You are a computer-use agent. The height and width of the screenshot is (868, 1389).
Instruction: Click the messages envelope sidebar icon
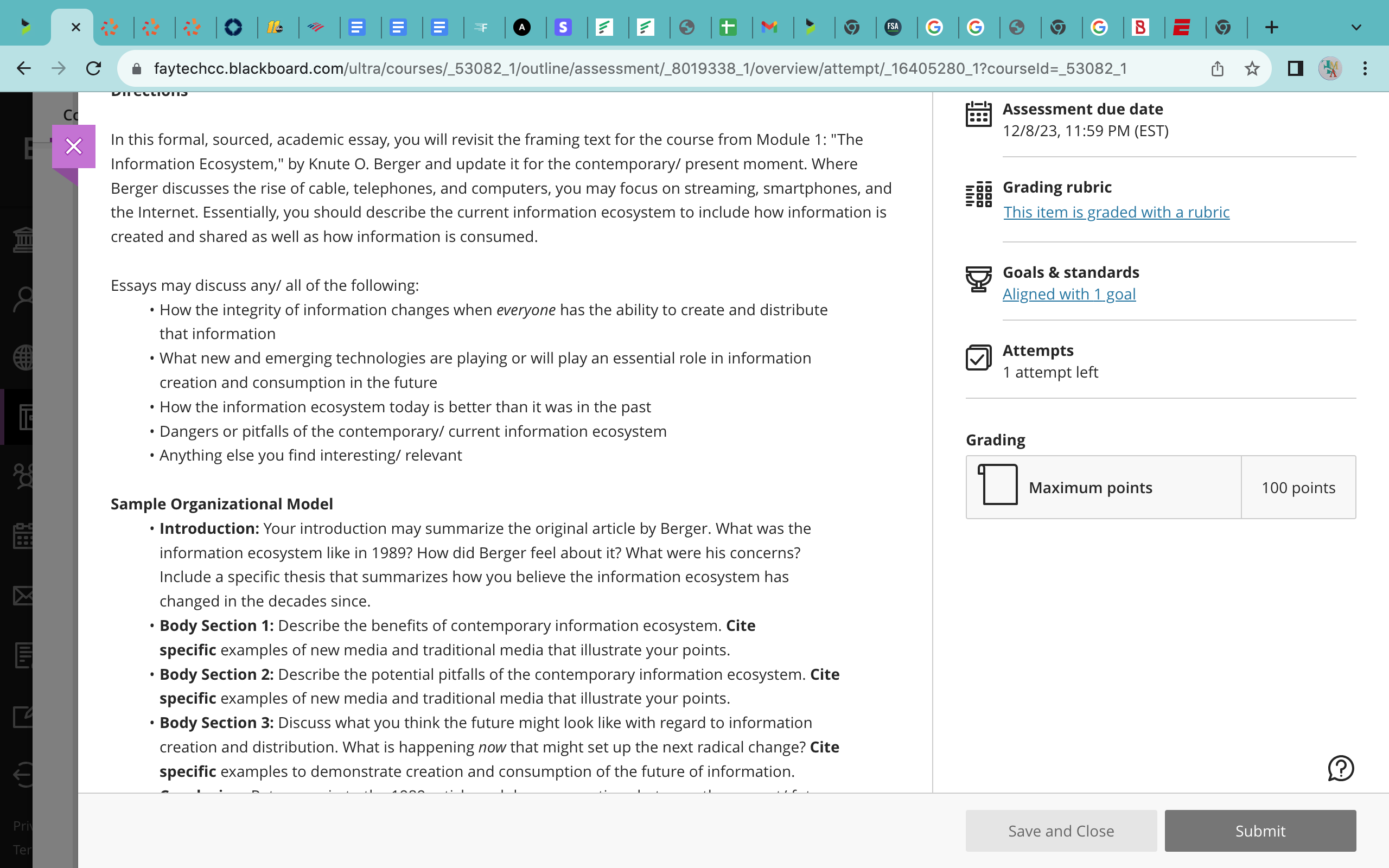(x=23, y=595)
